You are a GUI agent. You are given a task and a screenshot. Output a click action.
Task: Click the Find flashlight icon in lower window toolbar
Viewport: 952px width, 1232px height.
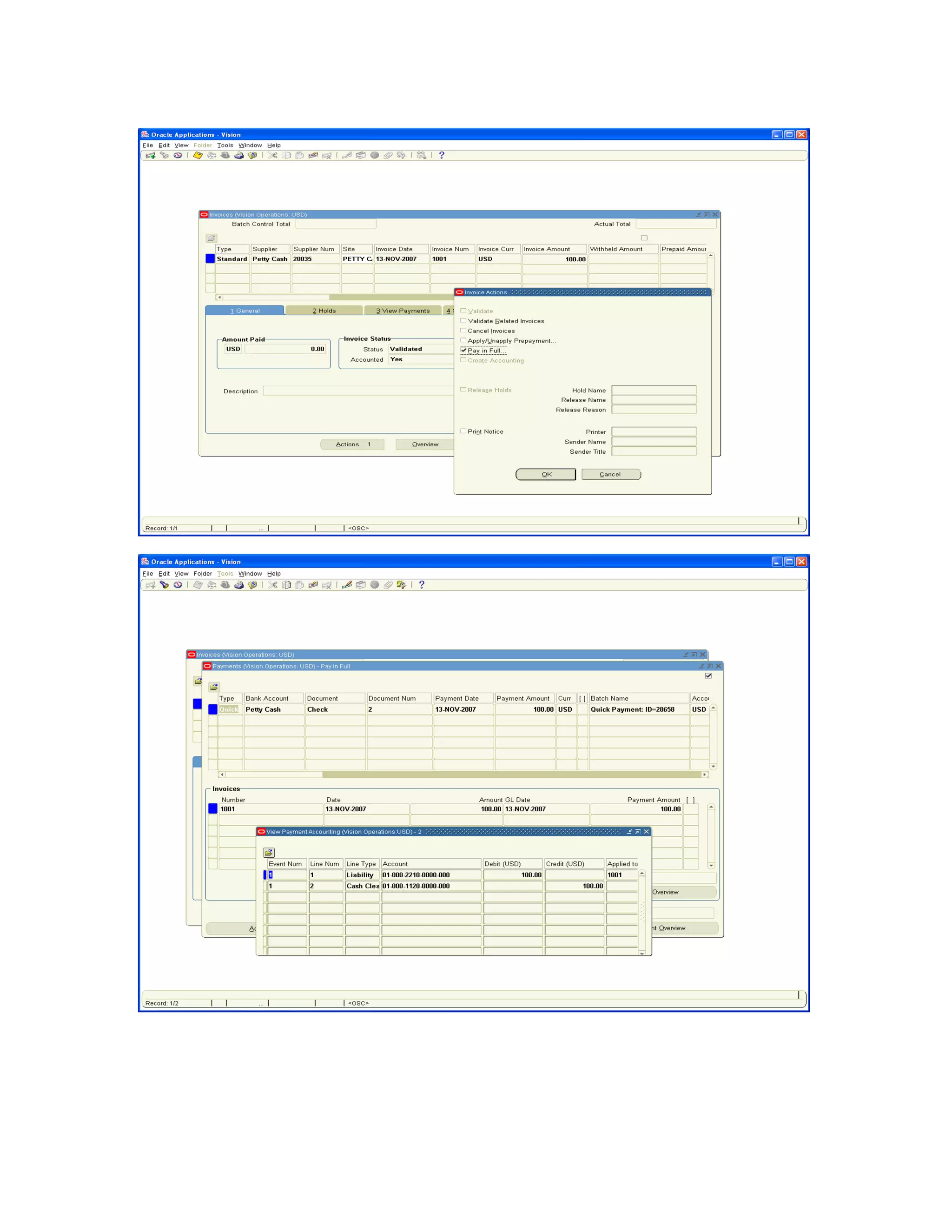coord(164,584)
